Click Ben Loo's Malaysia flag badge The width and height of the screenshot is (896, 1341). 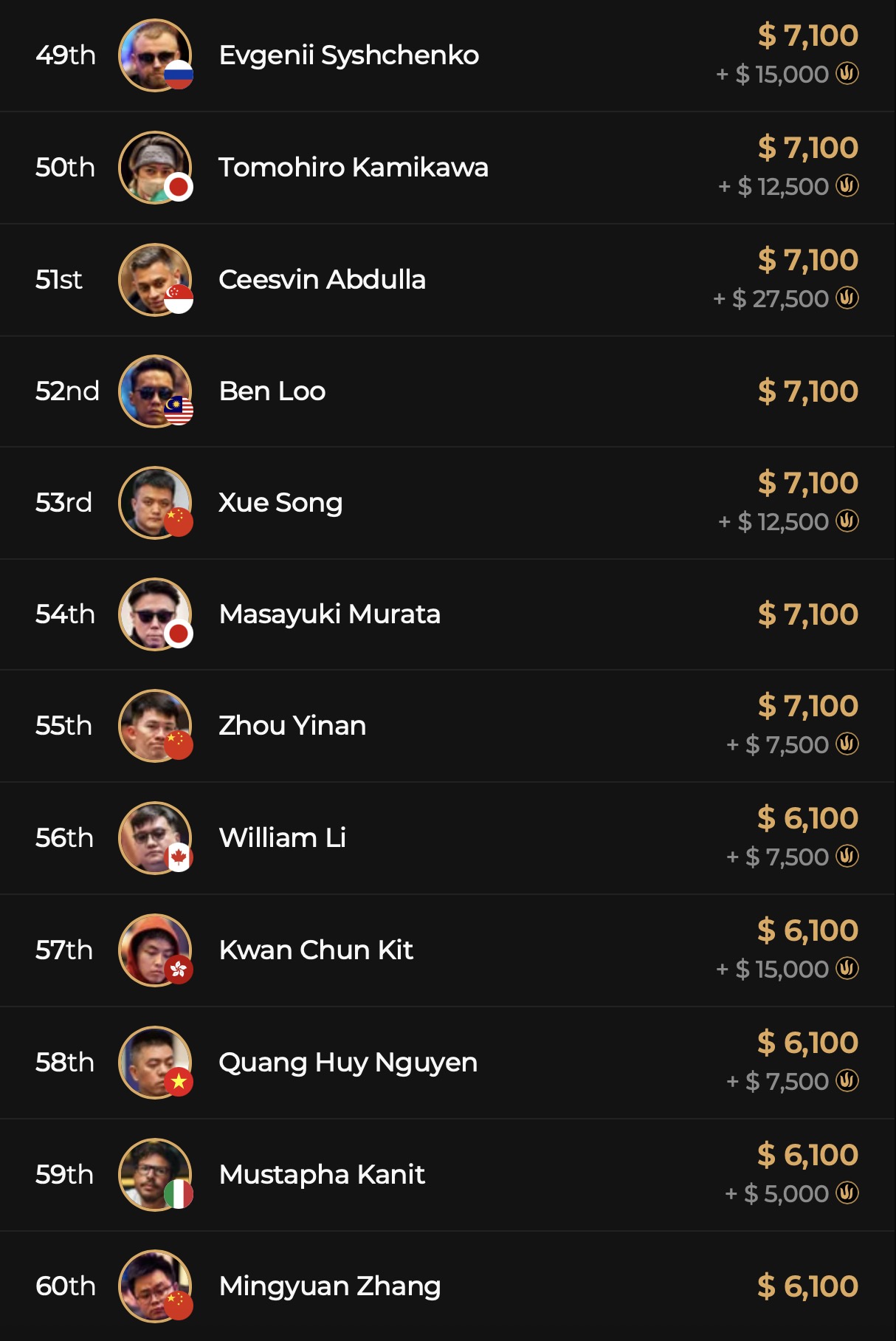[179, 410]
